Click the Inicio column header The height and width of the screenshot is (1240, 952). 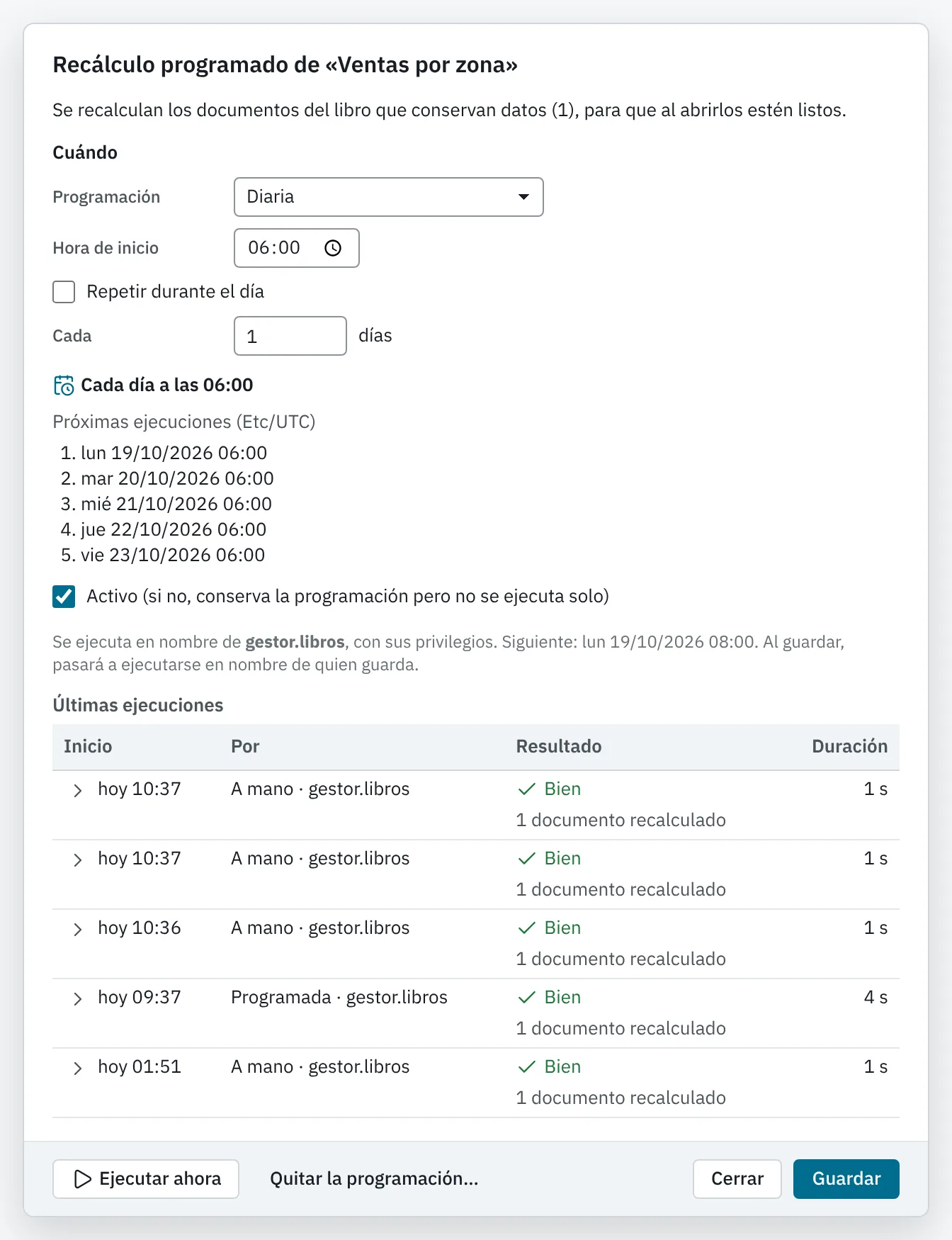tap(88, 747)
